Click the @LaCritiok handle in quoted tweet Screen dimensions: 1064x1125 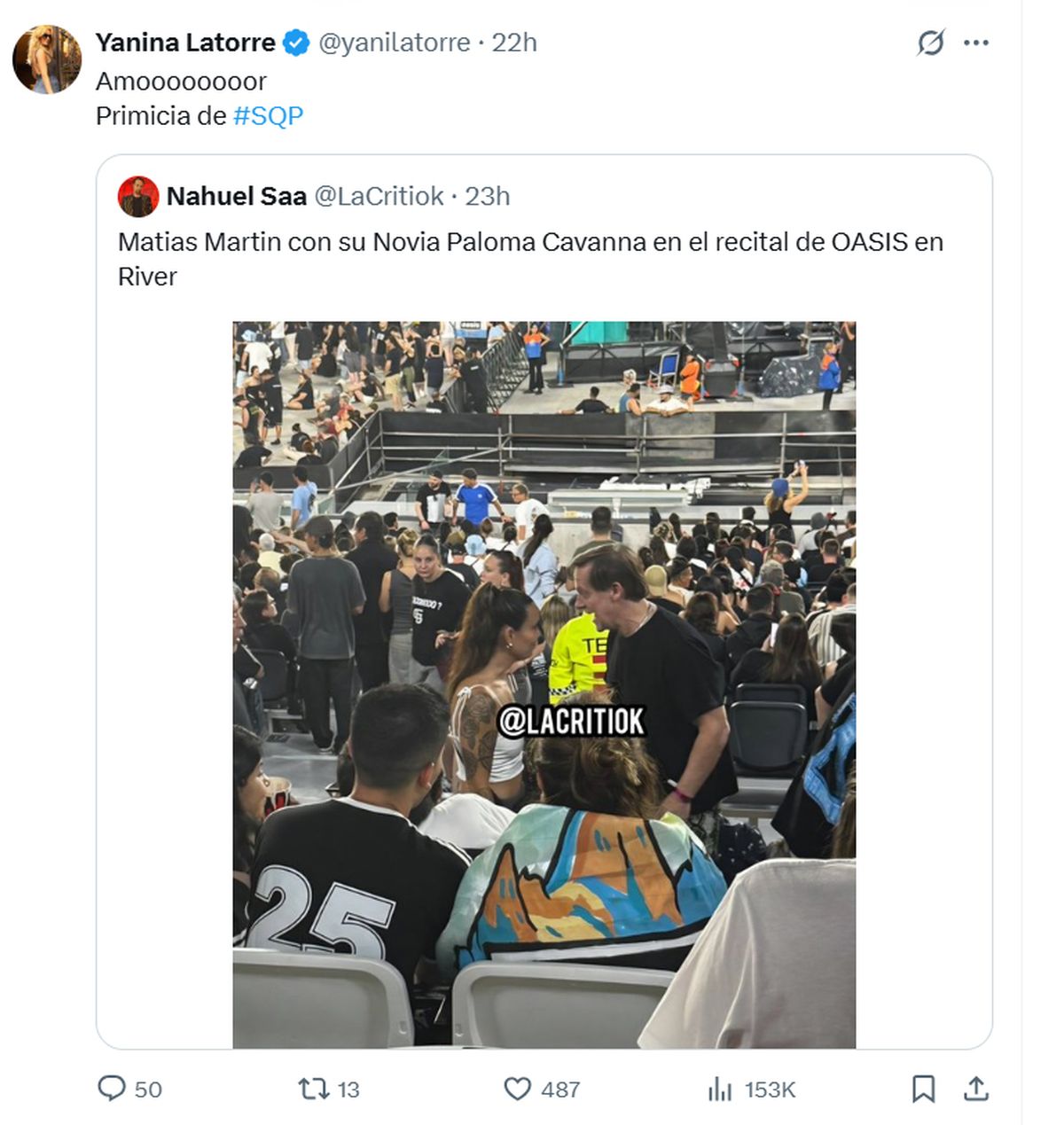(x=379, y=196)
